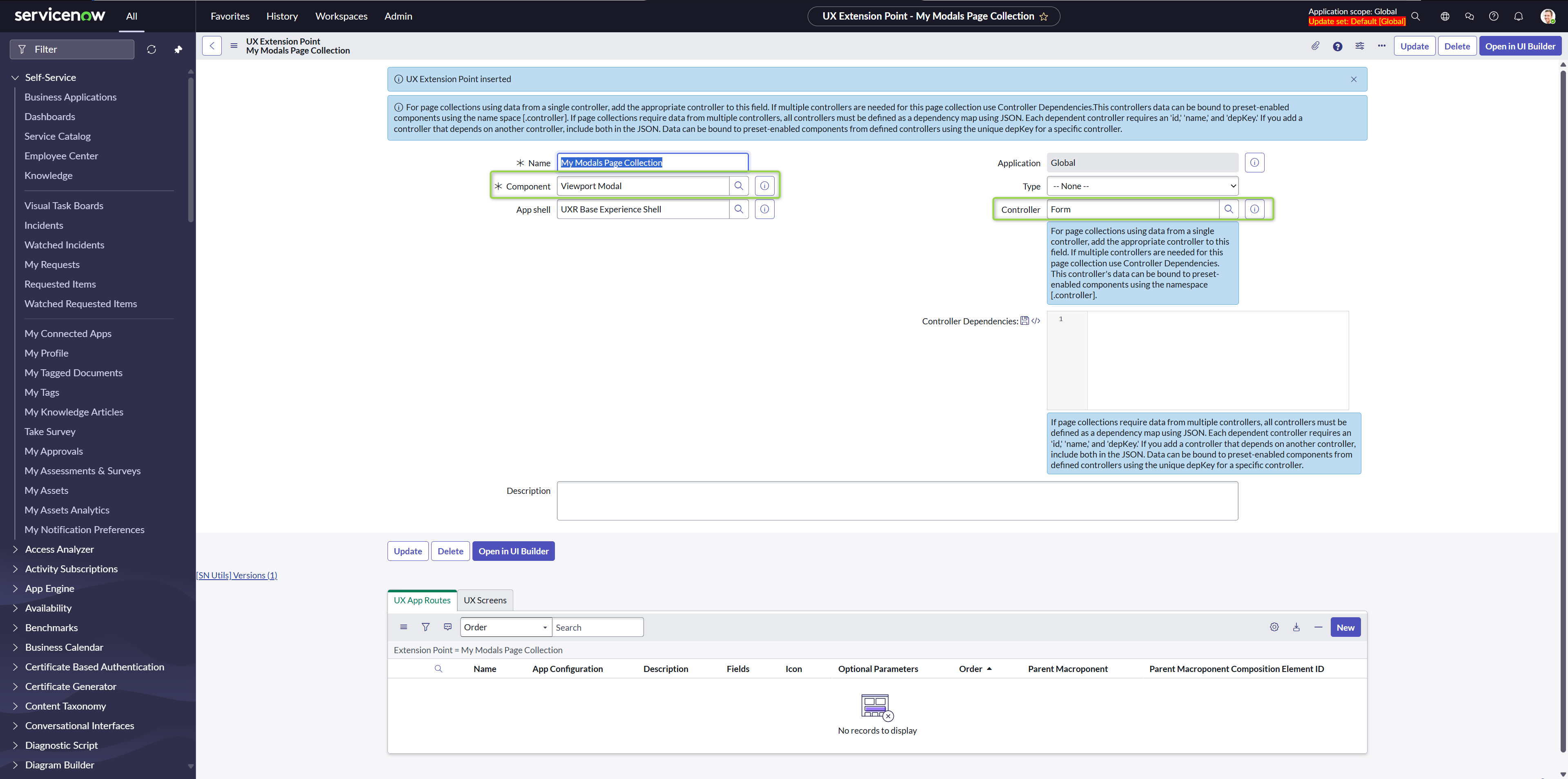The image size is (1568, 779).
Task: Open the notifications bell icon
Action: 1518,16
